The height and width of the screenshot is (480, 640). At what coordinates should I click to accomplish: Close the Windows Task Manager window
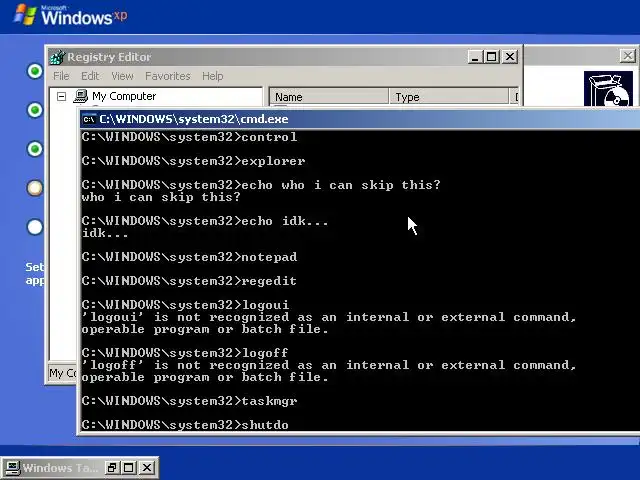click(x=147, y=468)
